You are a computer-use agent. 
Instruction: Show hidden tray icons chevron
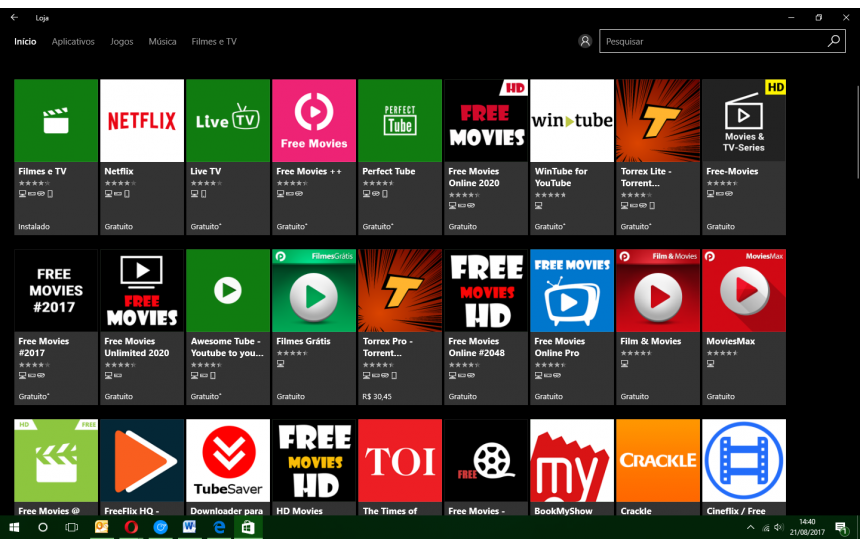coord(750,527)
